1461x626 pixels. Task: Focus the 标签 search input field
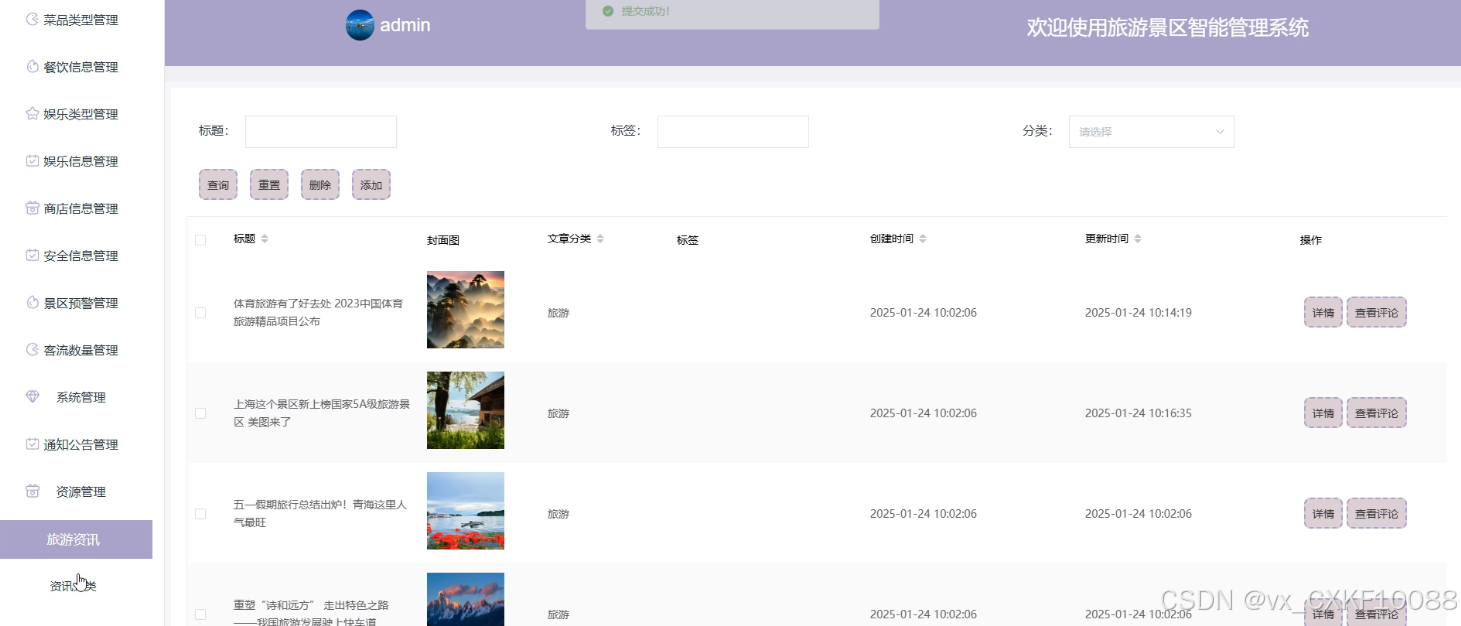click(x=733, y=132)
